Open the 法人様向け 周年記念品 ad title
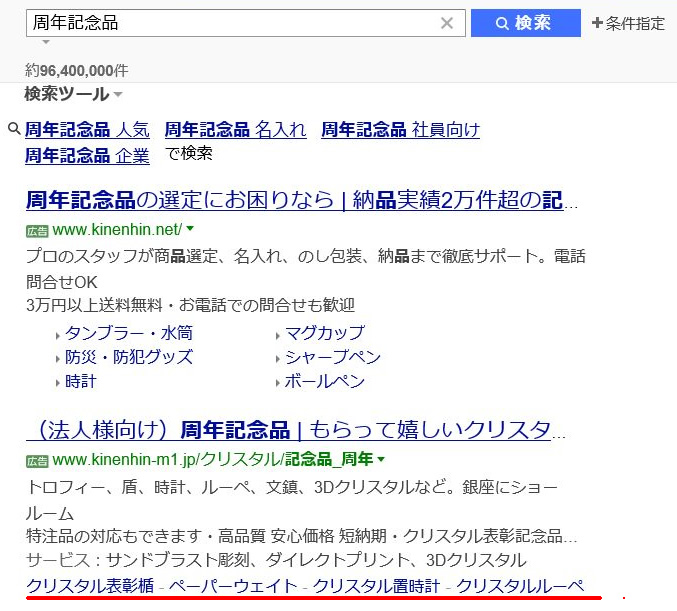 (290, 431)
